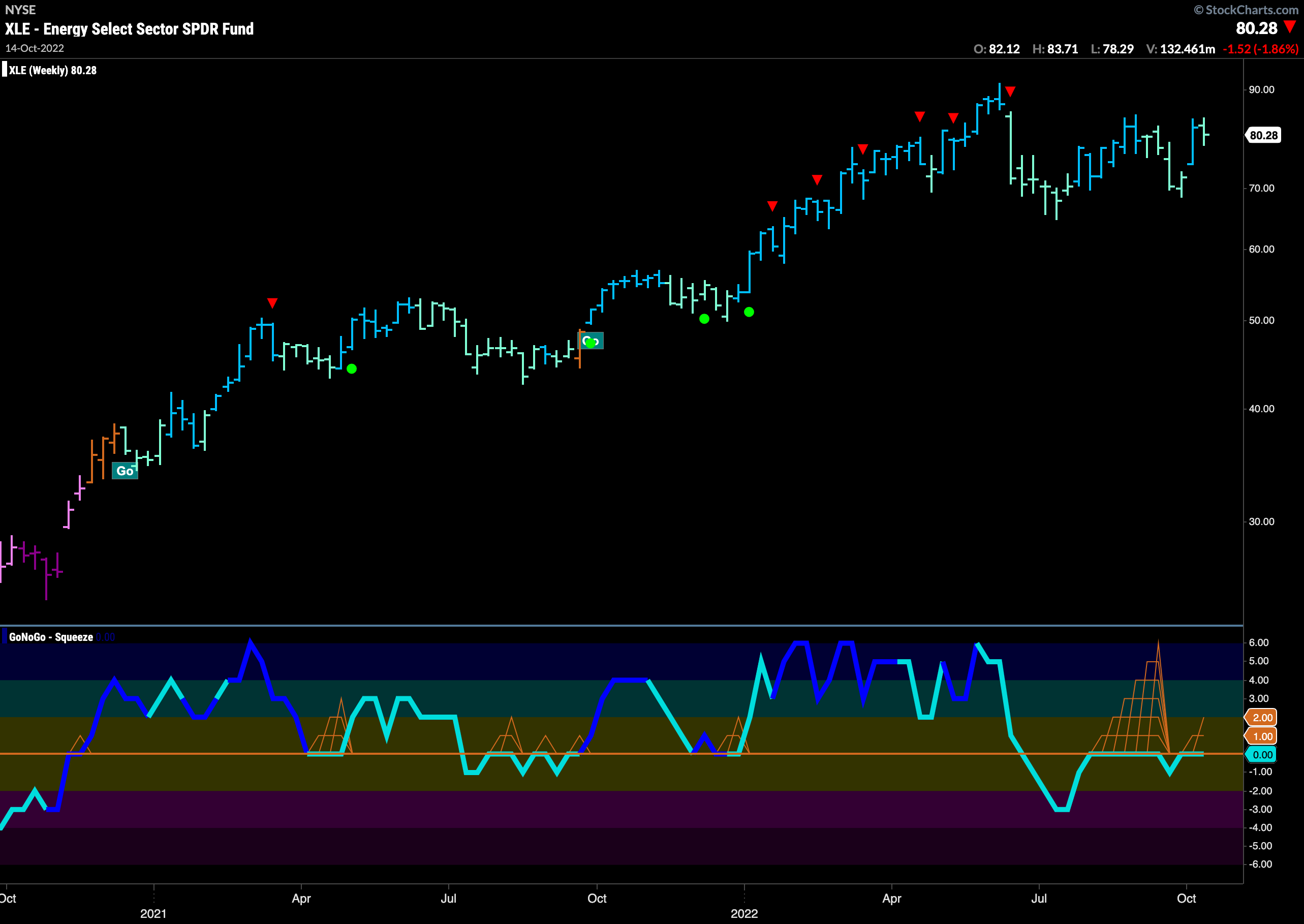
Task: Click the volume value V: 132.461m
Action: 1181,49
